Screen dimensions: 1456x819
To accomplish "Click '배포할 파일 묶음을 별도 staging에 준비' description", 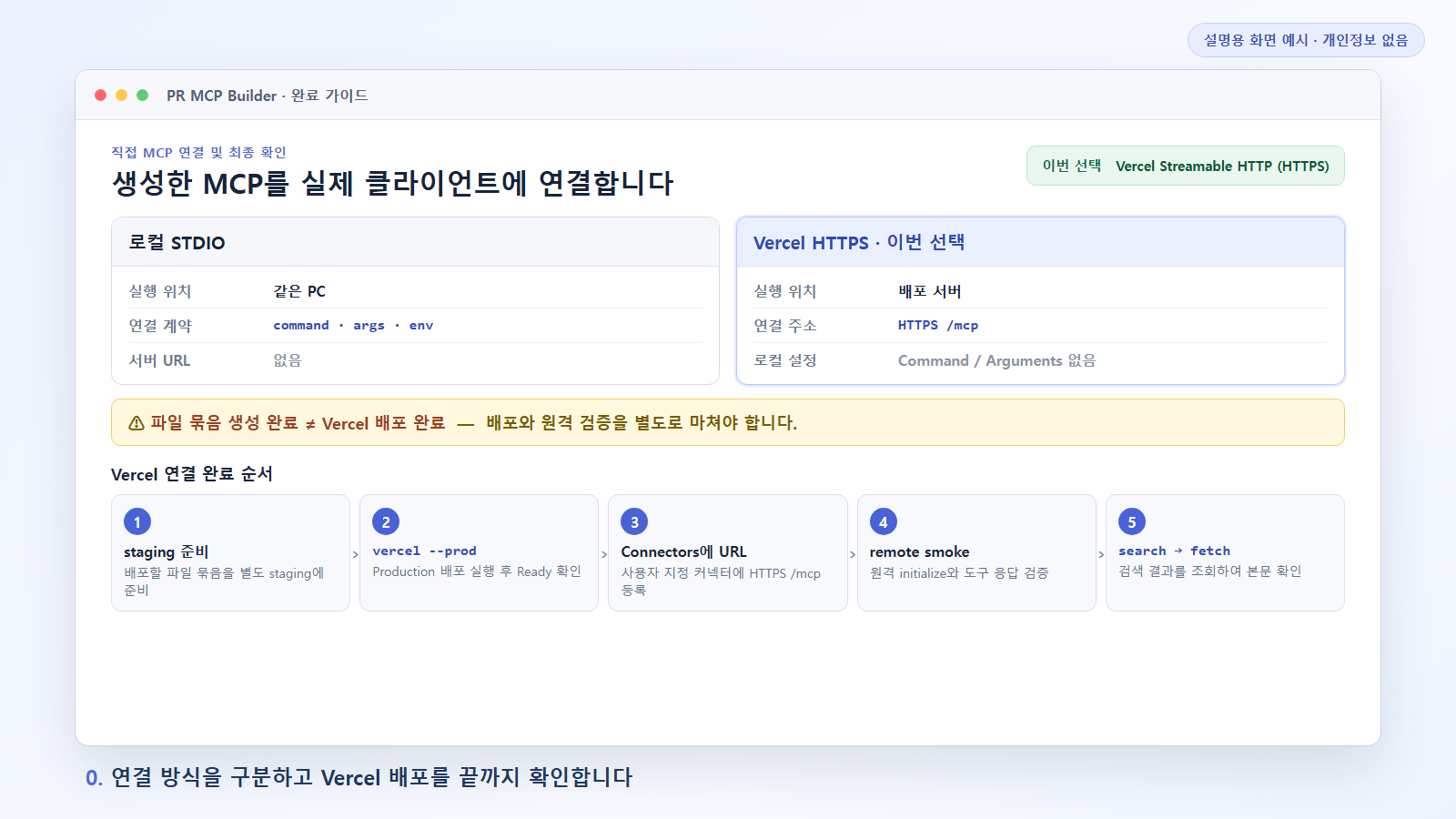I will [224, 581].
